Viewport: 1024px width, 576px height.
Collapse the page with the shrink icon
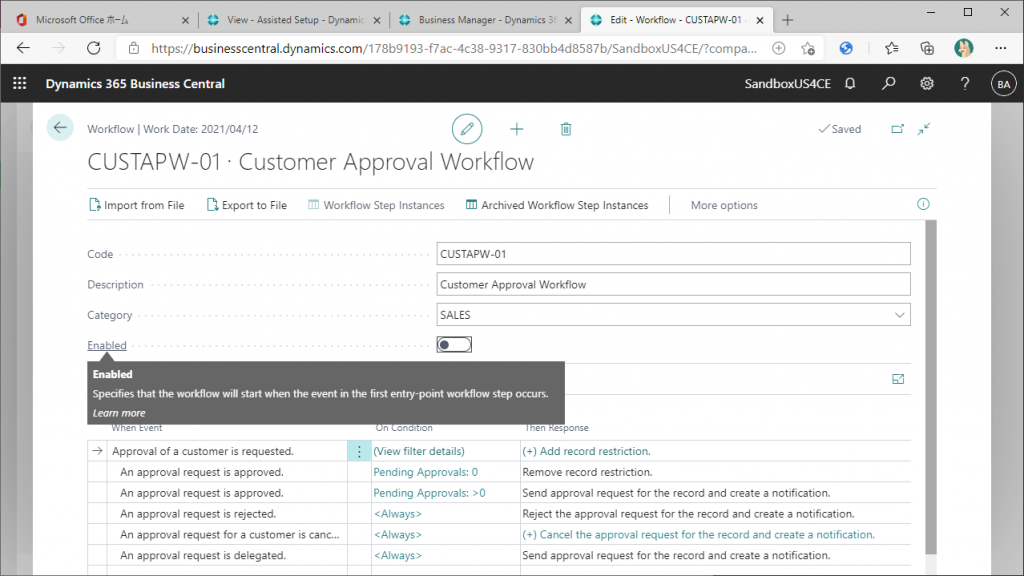923,129
